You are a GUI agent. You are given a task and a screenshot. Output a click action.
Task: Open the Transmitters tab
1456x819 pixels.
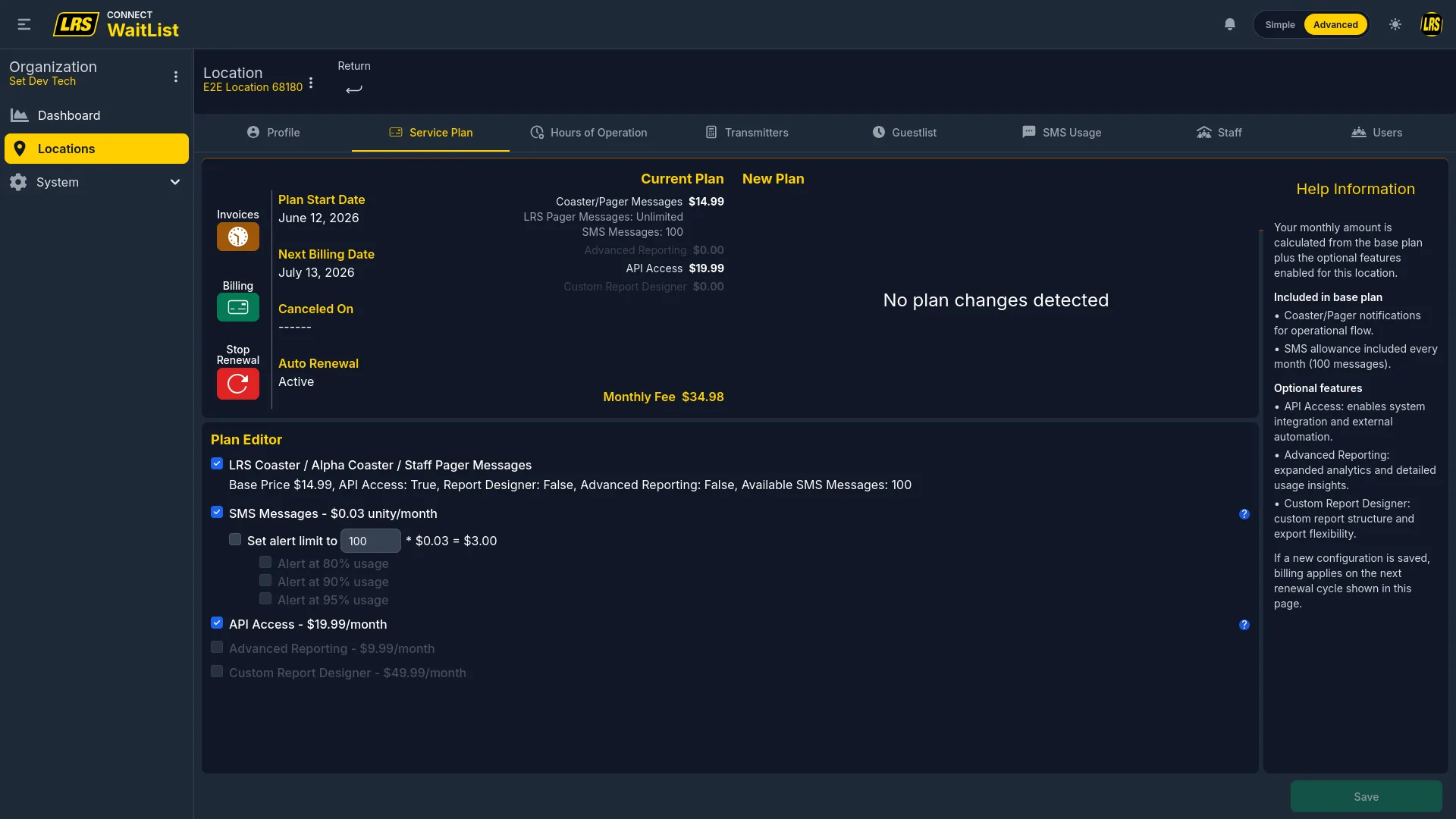point(746,132)
